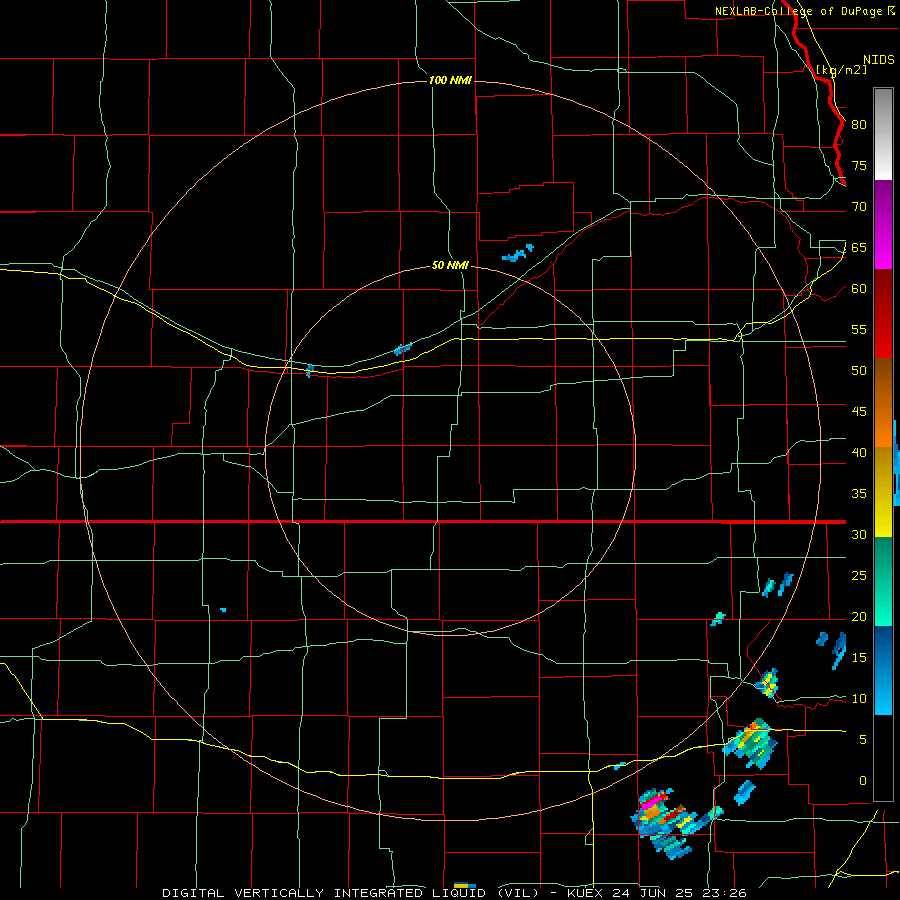This screenshot has width=900, height=900.
Task: Click the 55 value on the scale
Action: point(859,329)
